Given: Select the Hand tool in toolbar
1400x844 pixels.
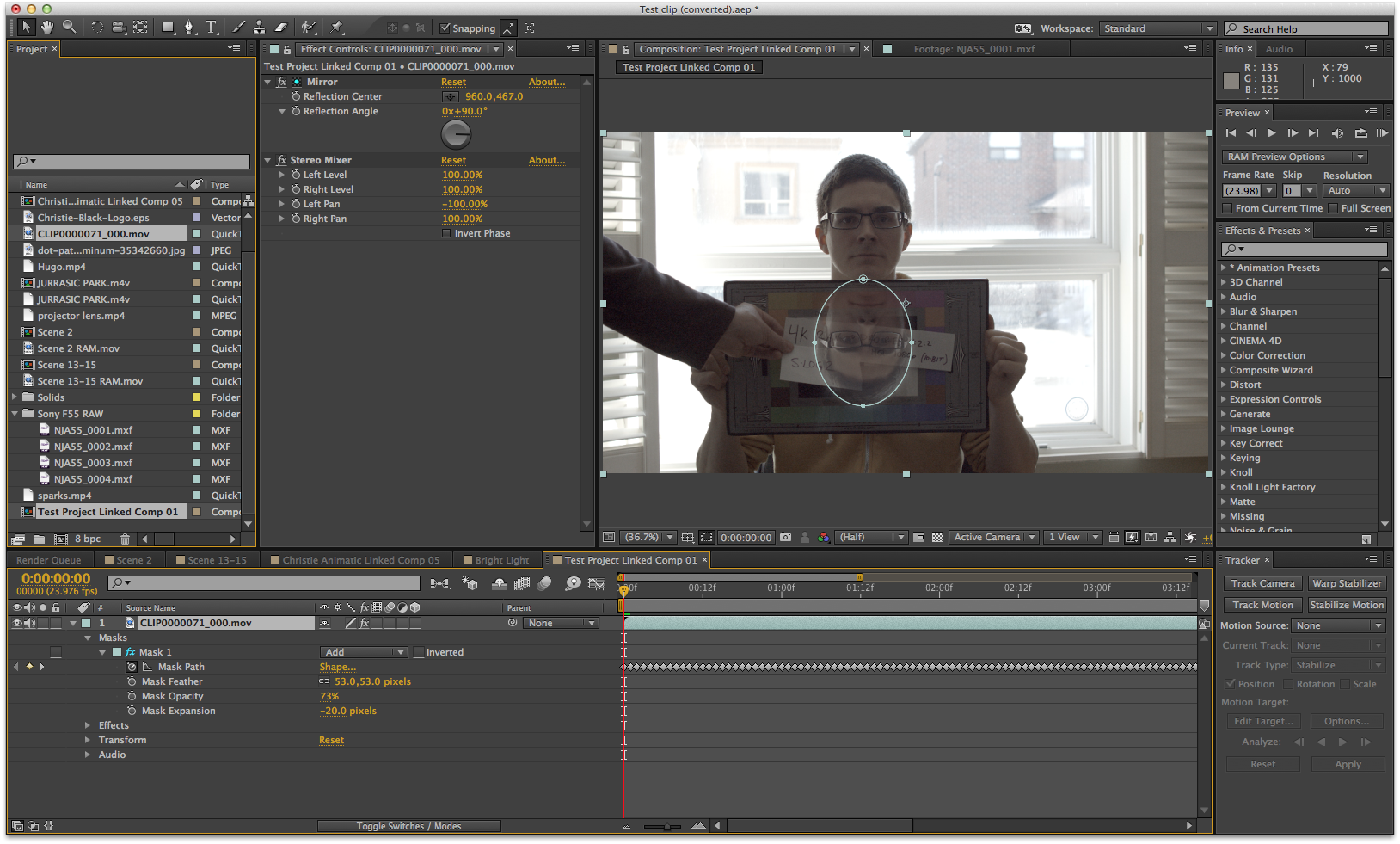Looking at the screenshot, I should (48, 28).
